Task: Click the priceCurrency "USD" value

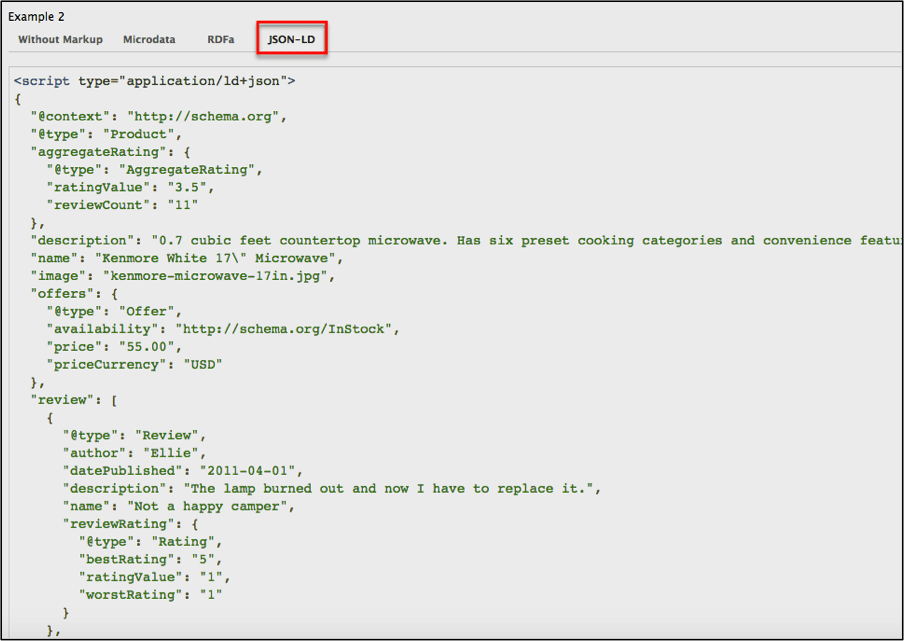Action: pyautogui.click(x=202, y=364)
